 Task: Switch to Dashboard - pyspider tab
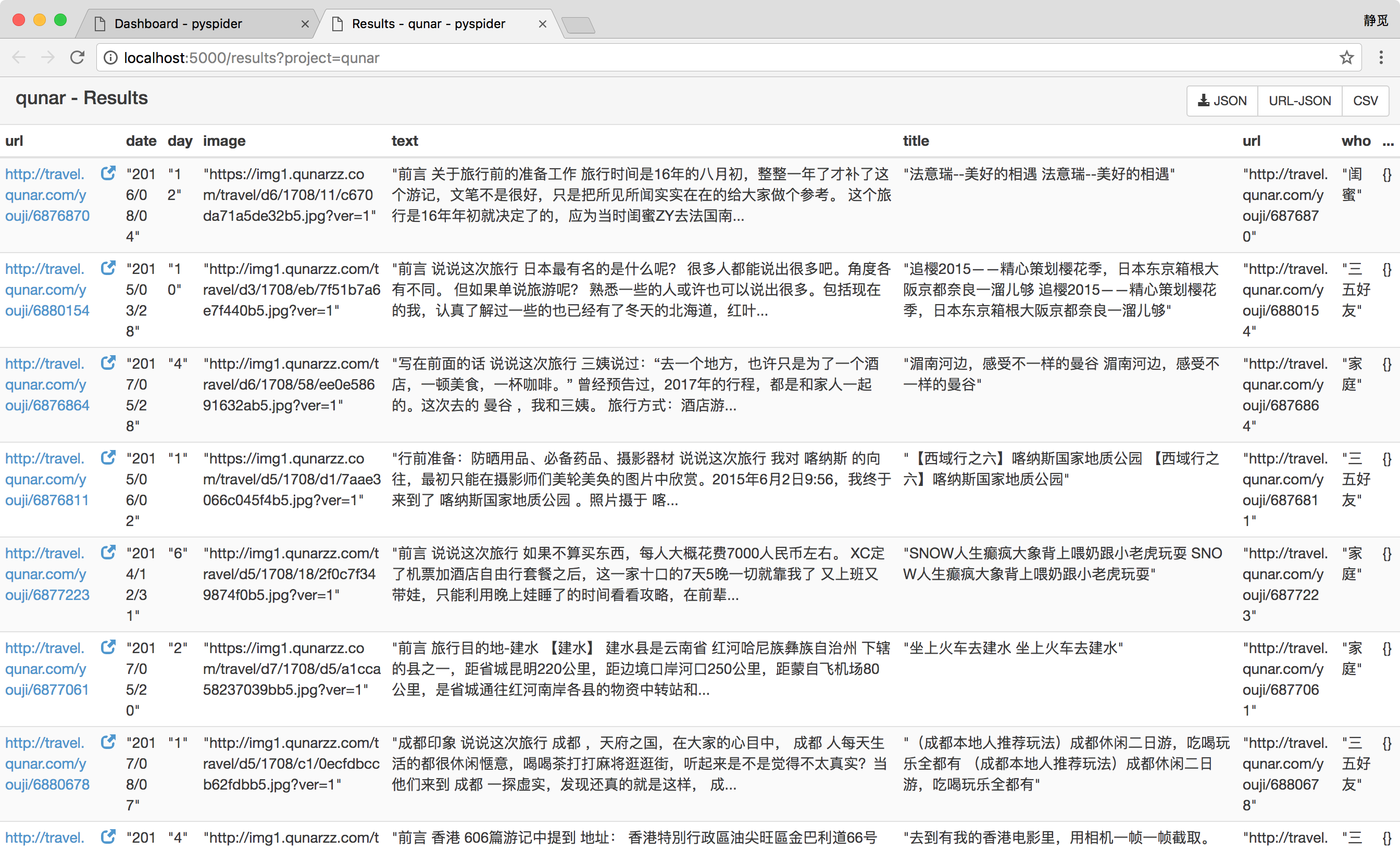[x=178, y=24]
